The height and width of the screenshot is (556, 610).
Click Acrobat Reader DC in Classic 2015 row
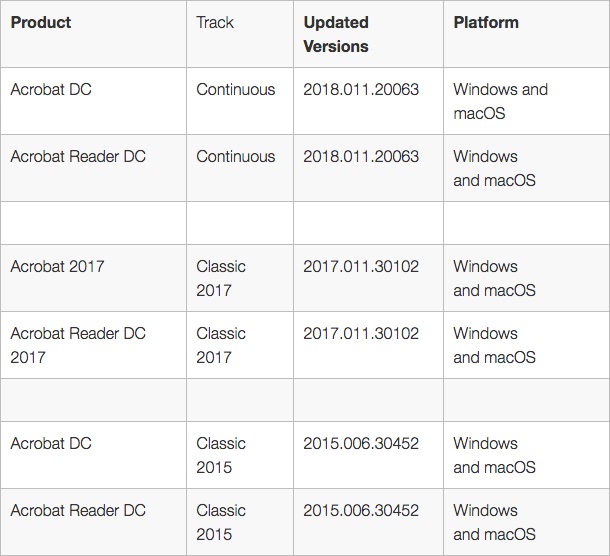tap(78, 510)
